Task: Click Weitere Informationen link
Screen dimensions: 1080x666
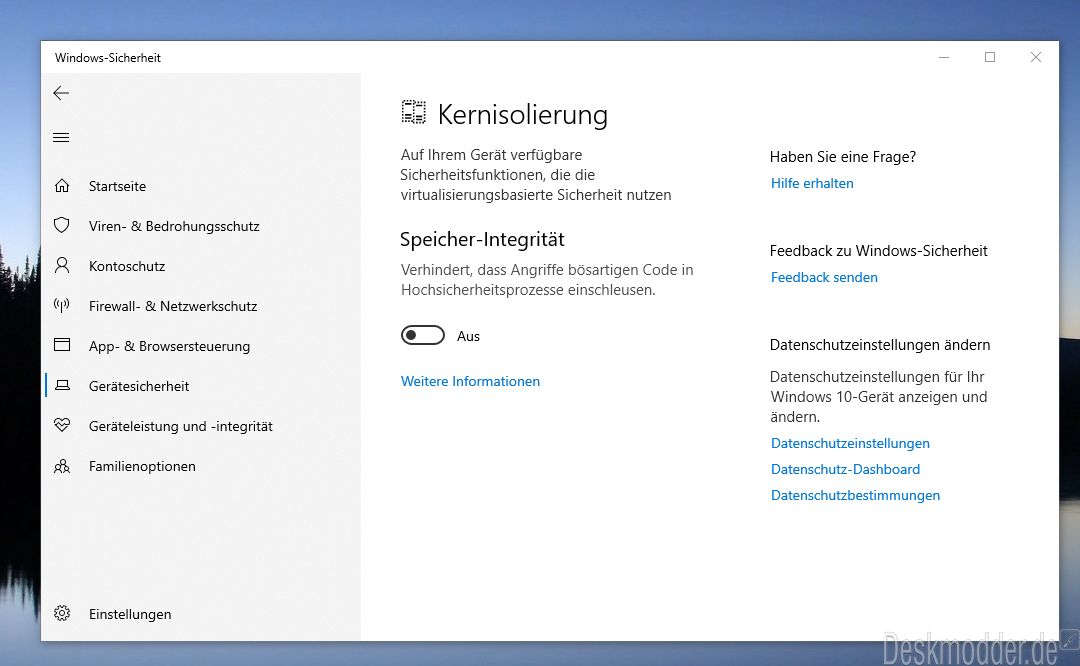Action: [470, 381]
